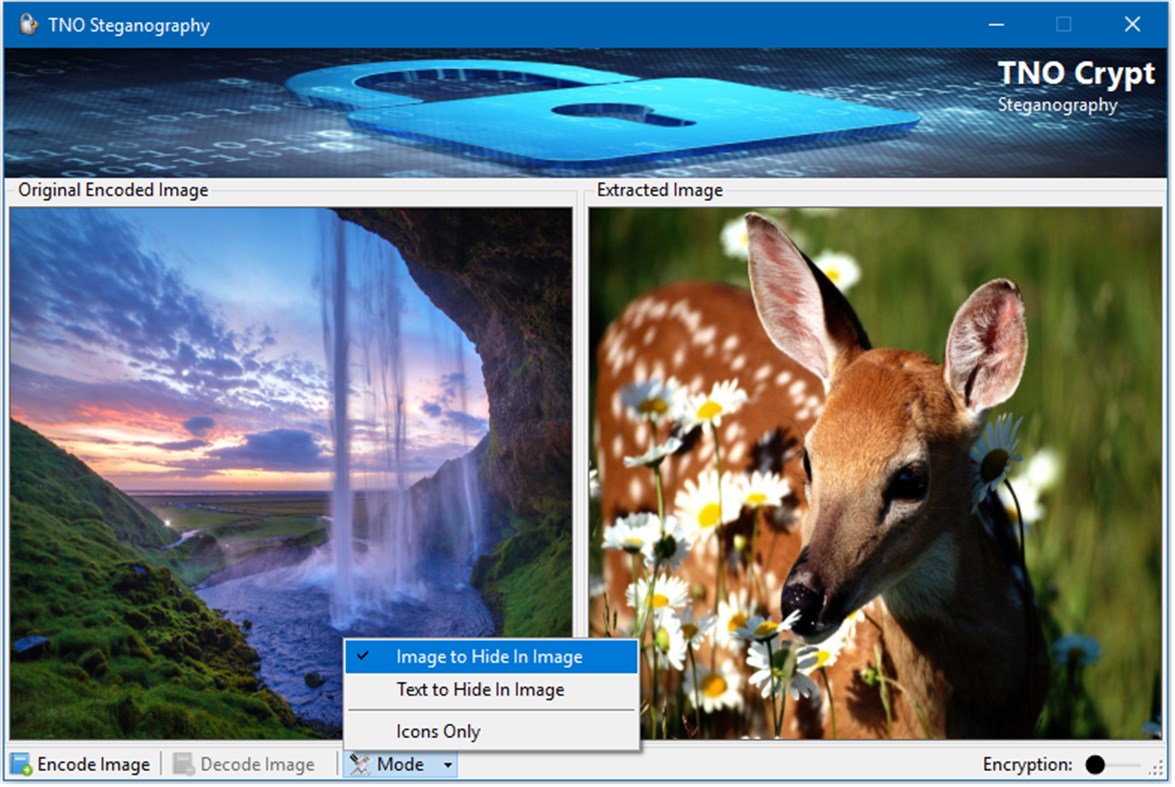Click the TNO Crypt banner title
Viewport: 1175px width, 787px height.
pyautogui.click(x=1076, y=73)
